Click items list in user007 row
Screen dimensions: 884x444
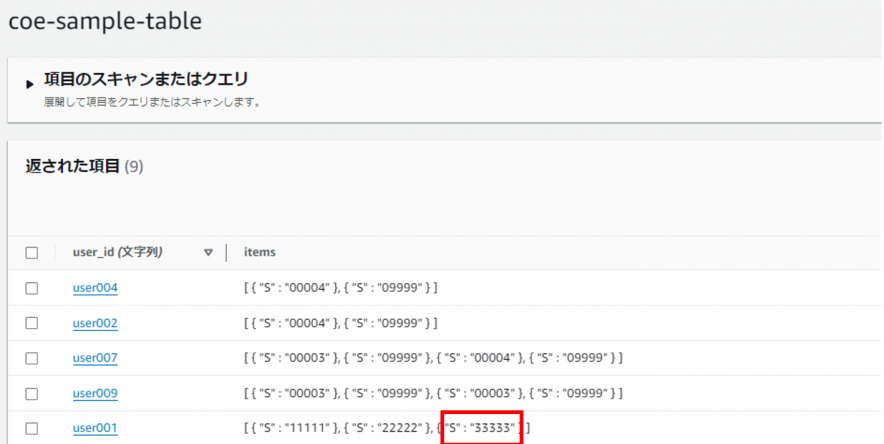coord(433,358)
